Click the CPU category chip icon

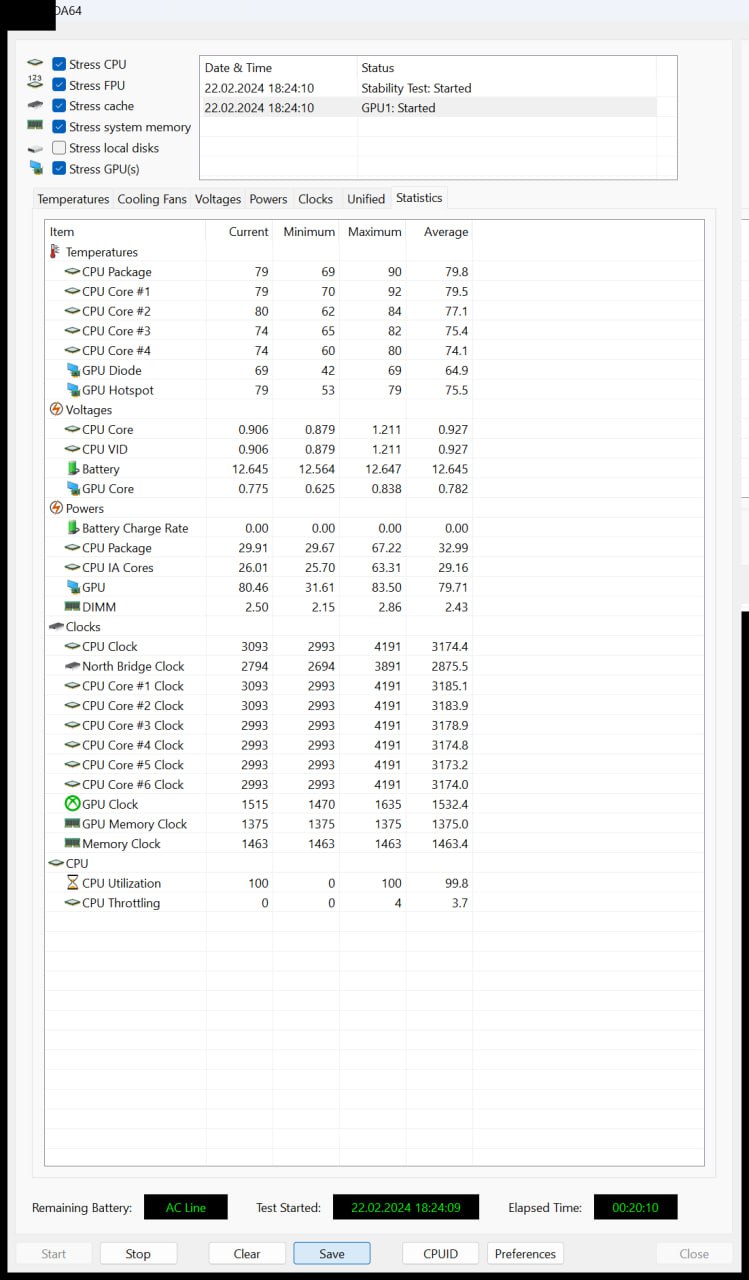click(56, 863)
